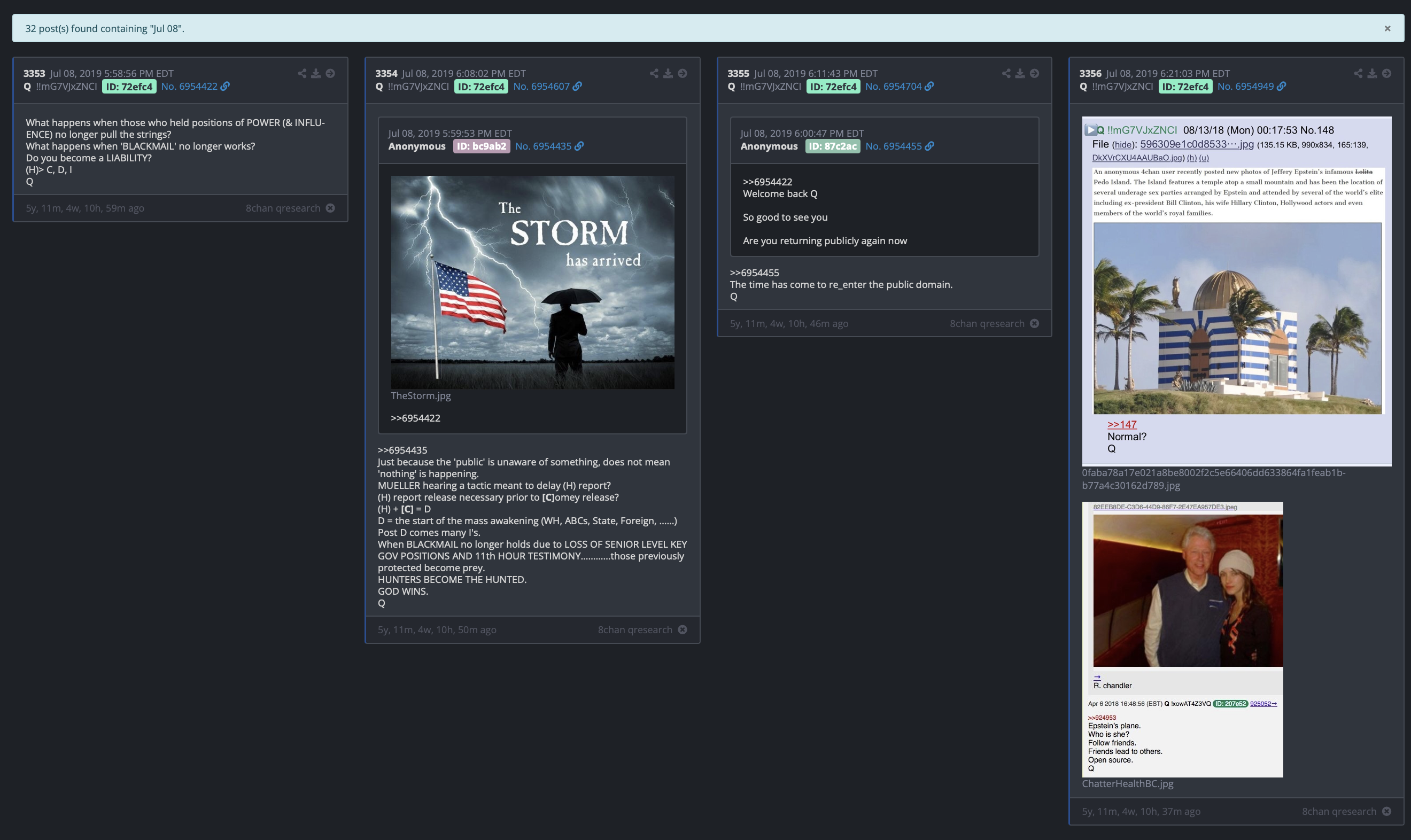Share post 3353
The height and width of the screenshot is (840, 1411).
(302, 74)
